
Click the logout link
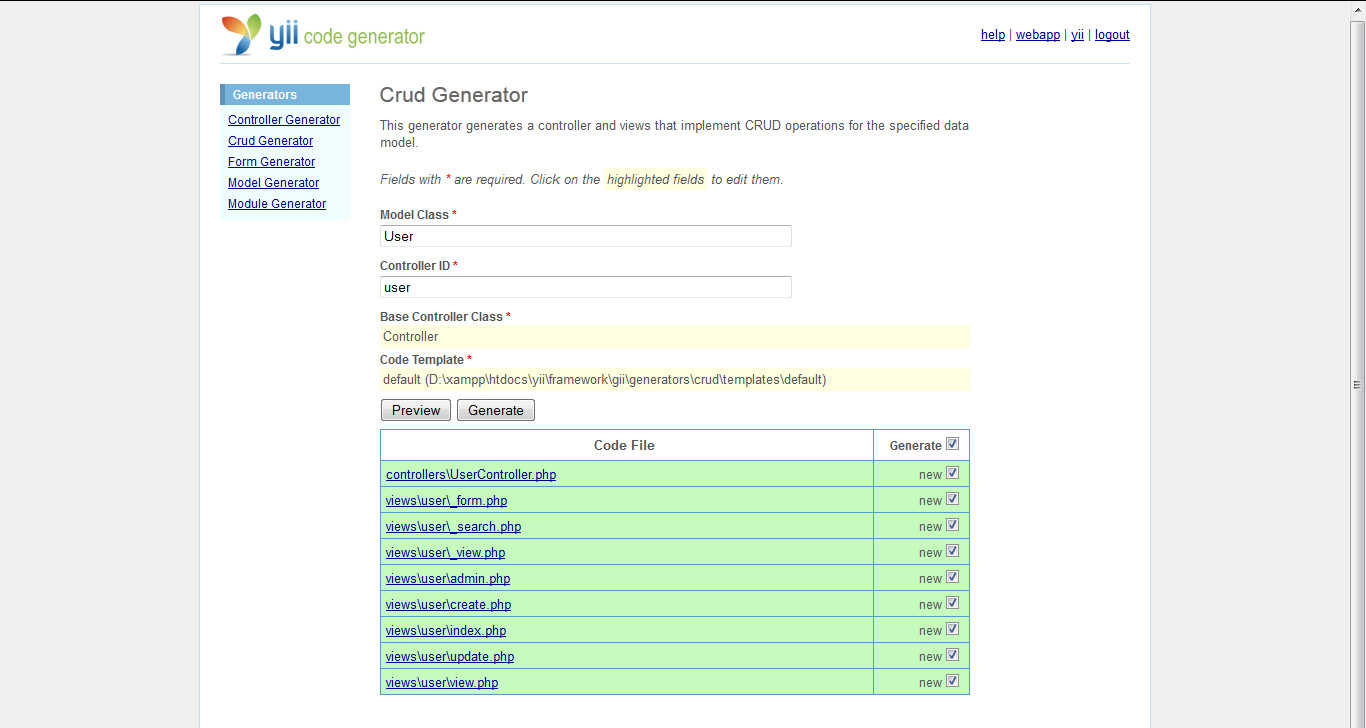[1112, 34]
